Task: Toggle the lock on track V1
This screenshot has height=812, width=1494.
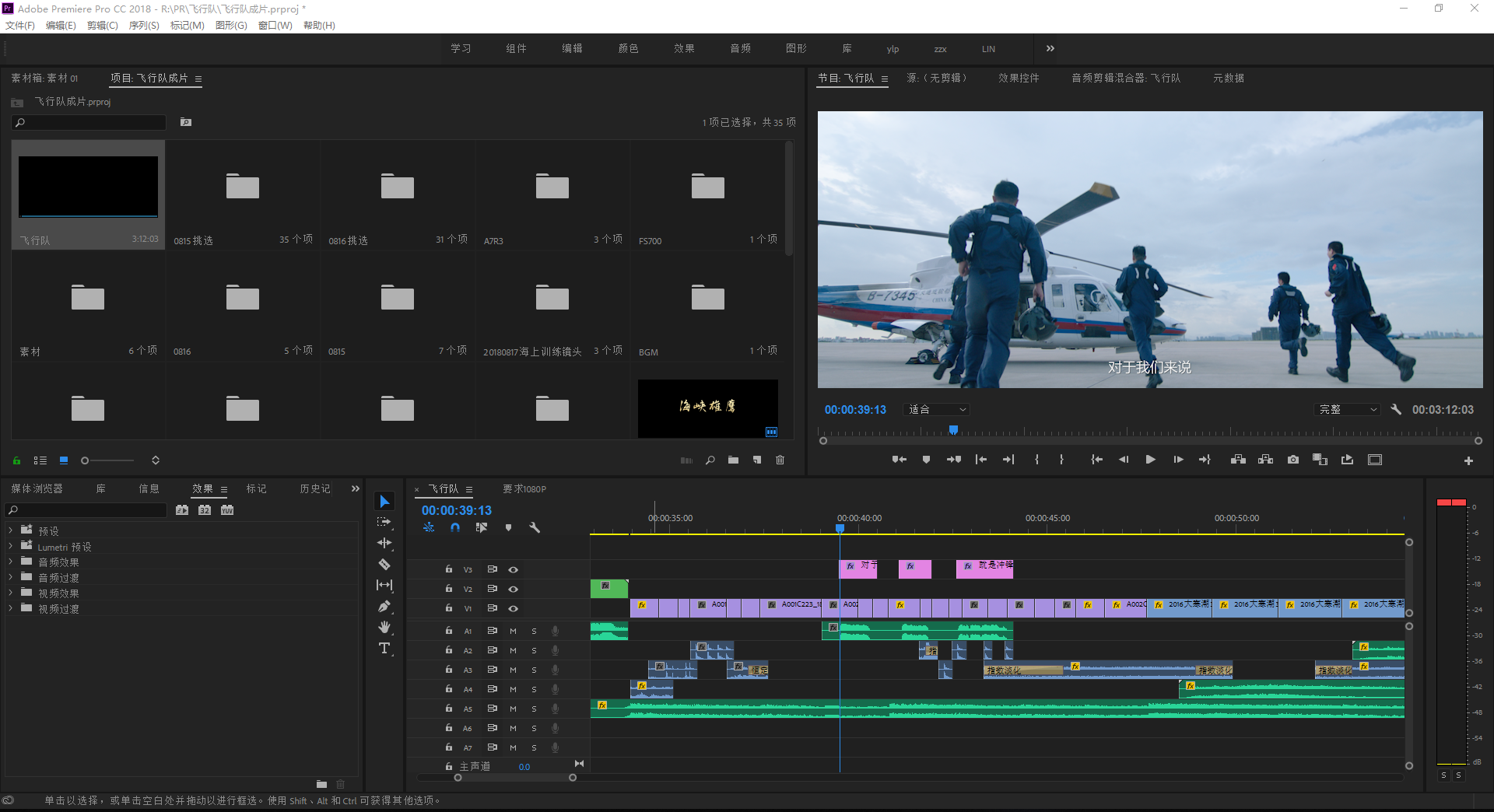Action: [x=449, y=608]
